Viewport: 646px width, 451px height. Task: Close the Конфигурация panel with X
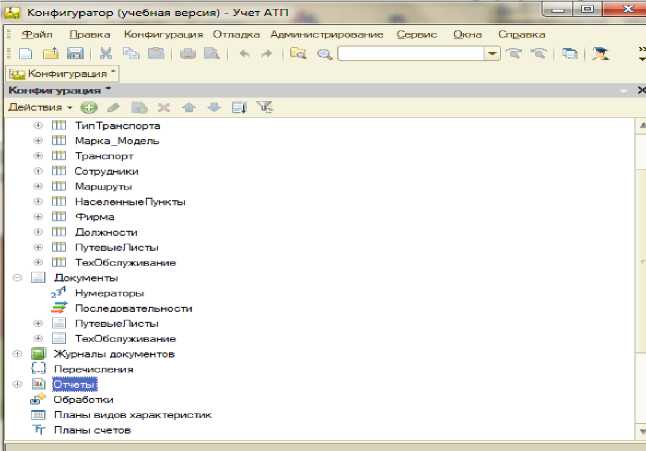pos(641,90)
